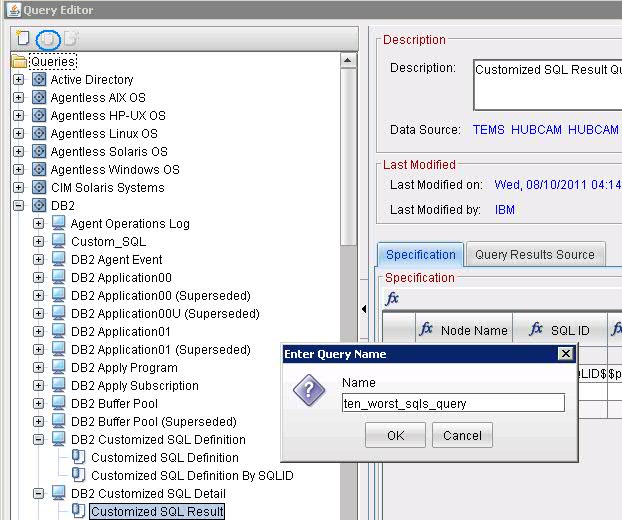This screenshot has height=520, width=622.
Task: Expand the Agentless Linux OS node
Action: [18, 133]
